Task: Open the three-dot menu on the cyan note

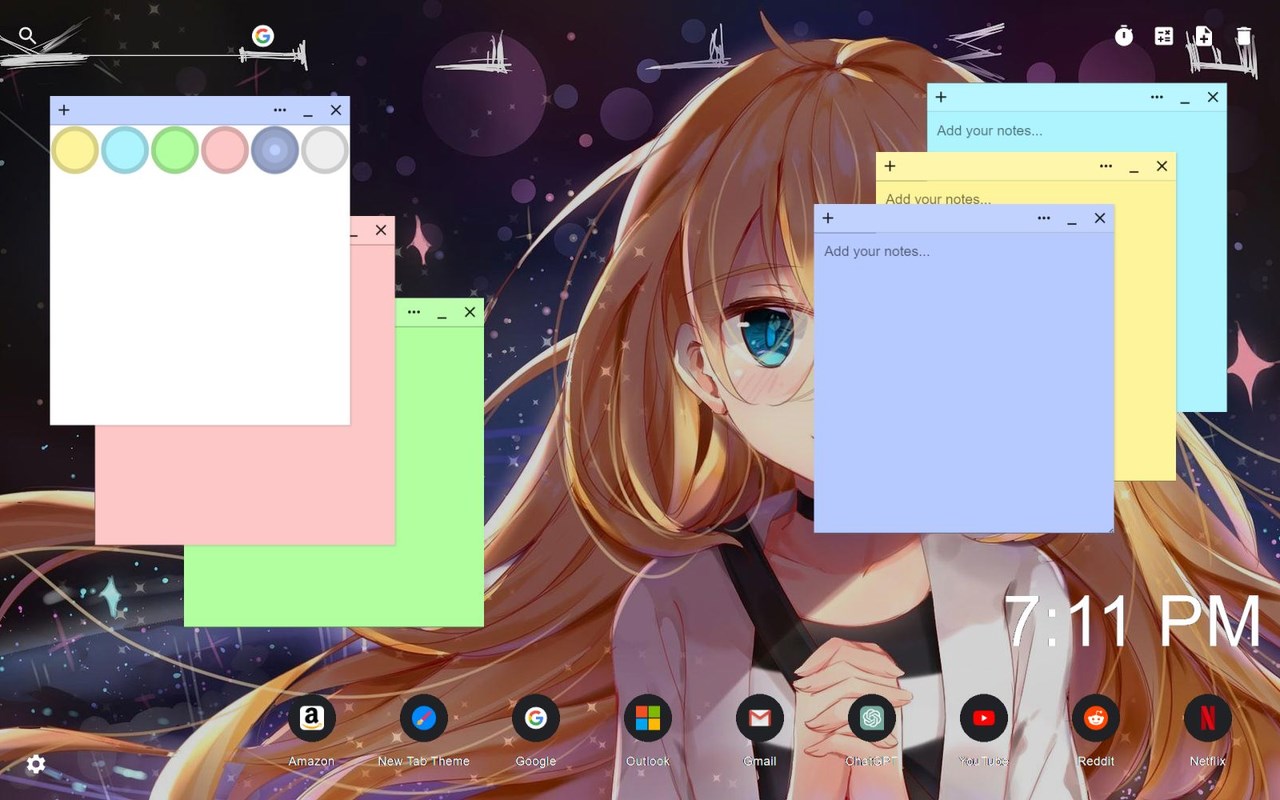Action: 1157,97
